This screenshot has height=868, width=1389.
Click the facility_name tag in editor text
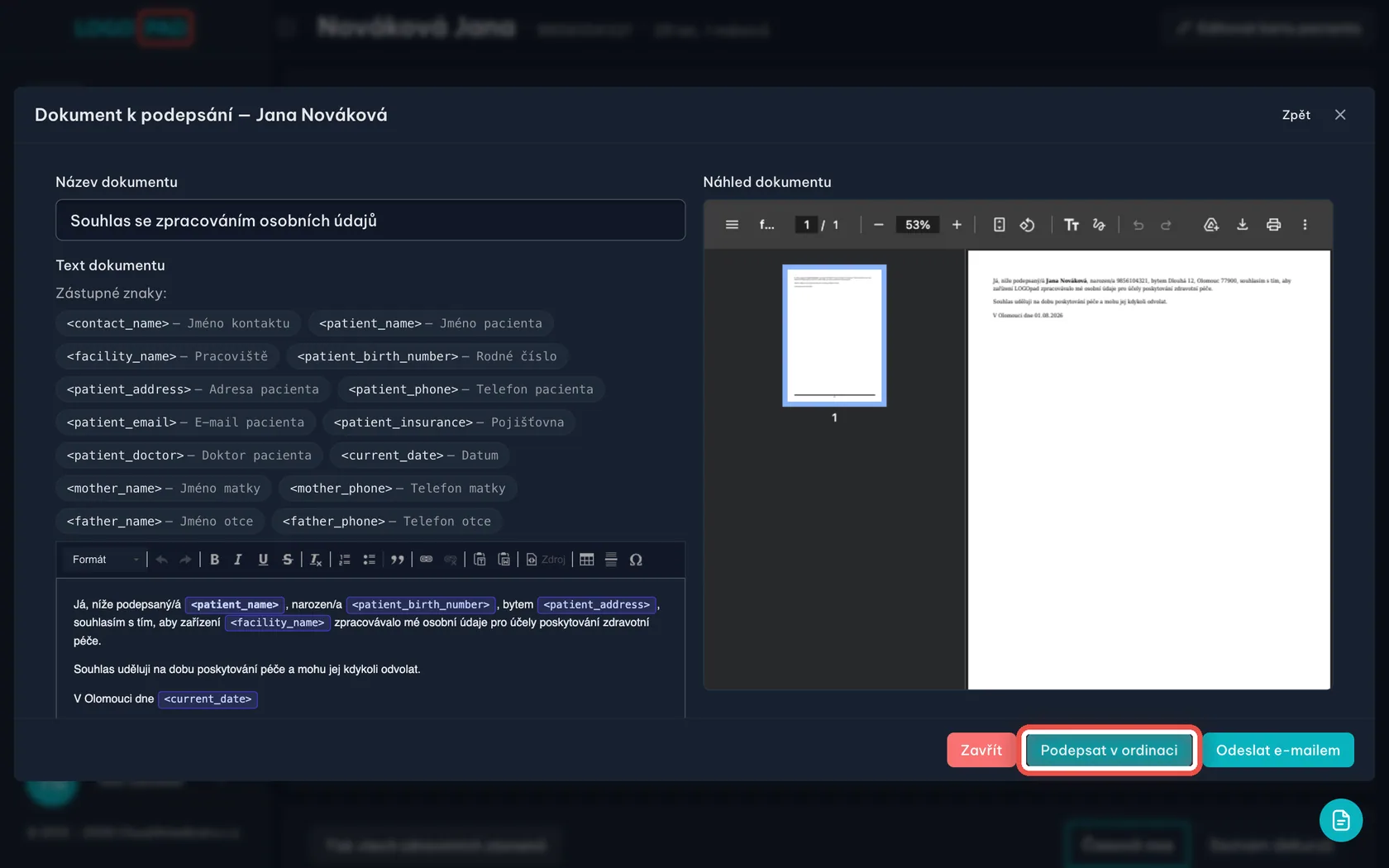point(278,622)
